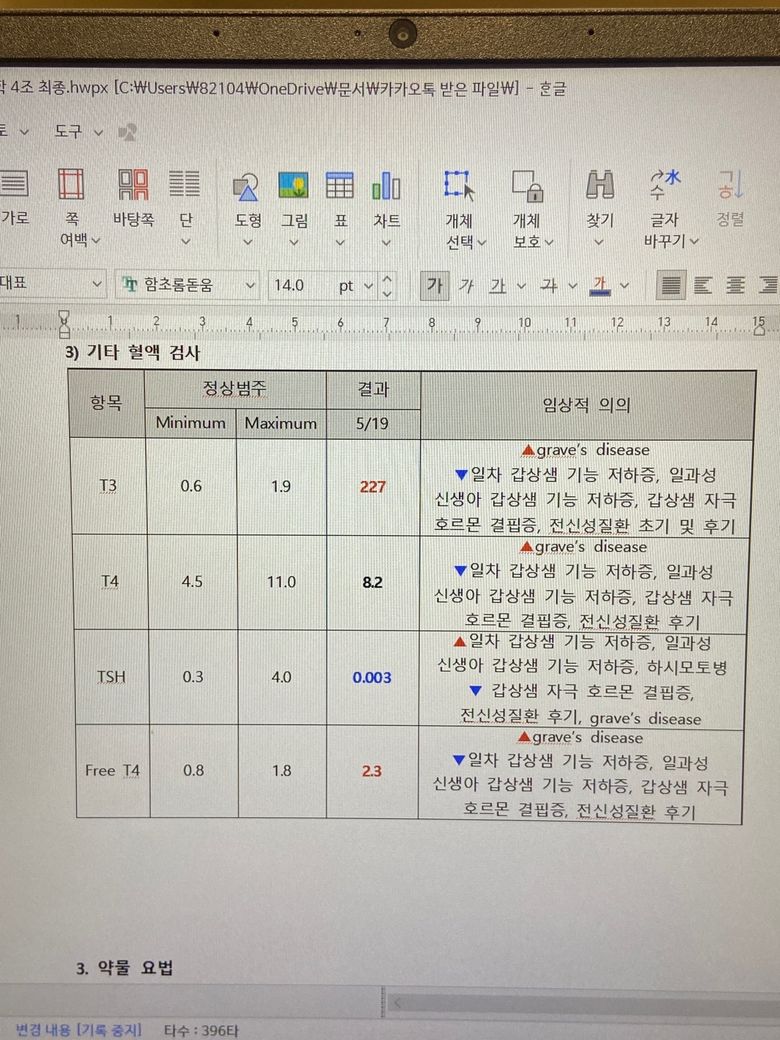This screenshot has width=780, height=1040.
Task: Open the font color 가 swatch
Action: click(600, 286)
